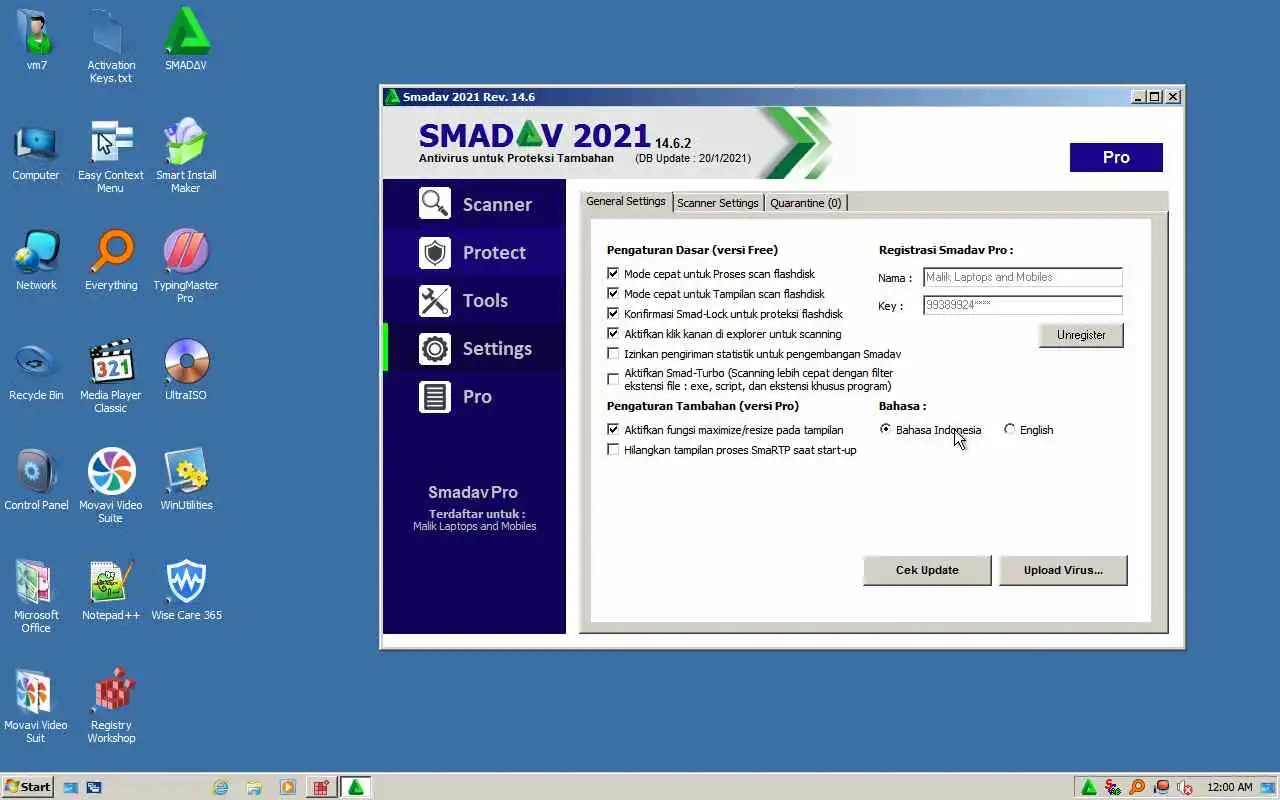This screenshot has height=800, width=1280.
Task: Open Microsoft Office desktop icon
Action: click(x=37, y=597)
